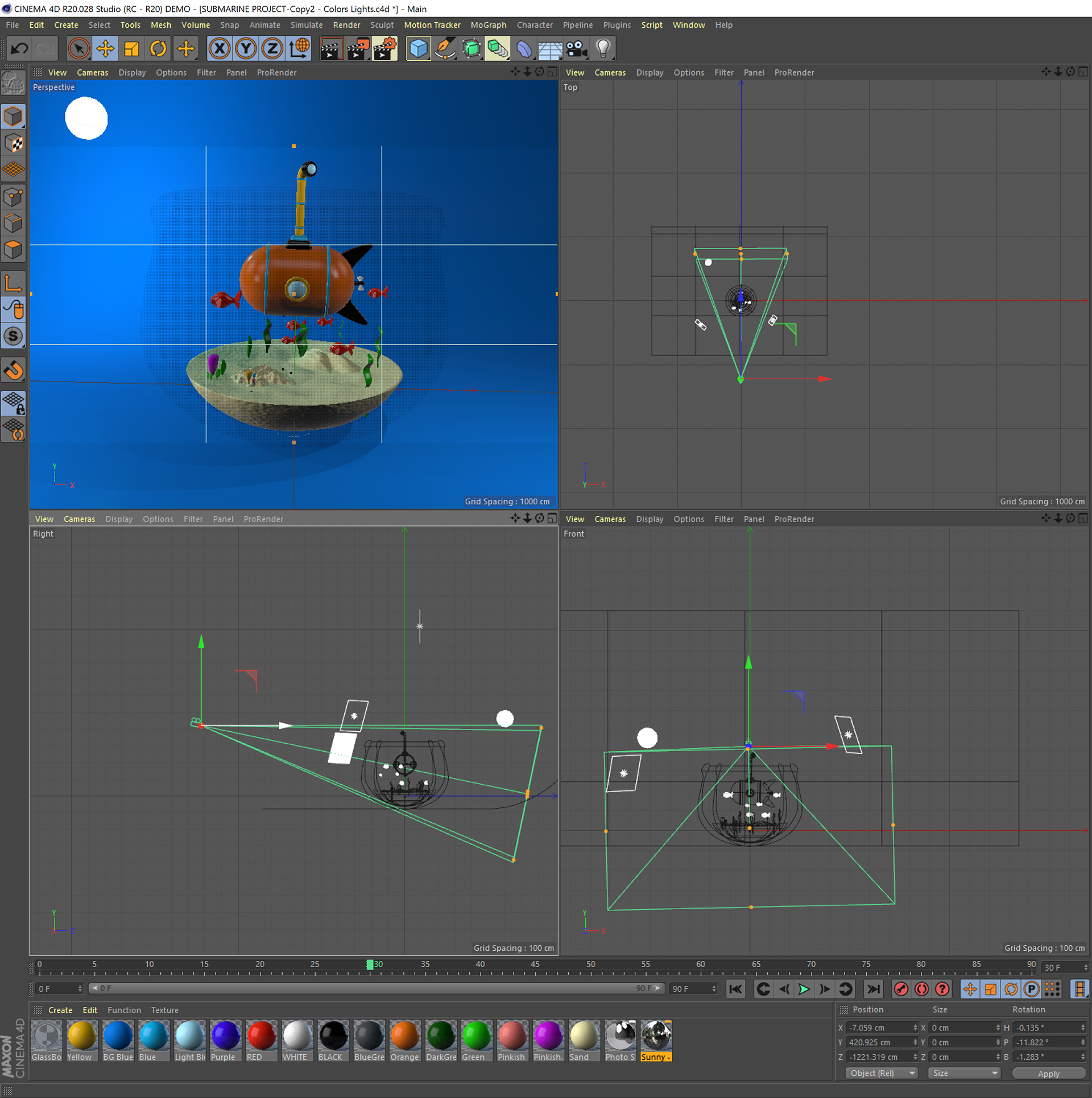The image size is (1092, 1098).
Task: Select the Rotate tool in top toolbar
Action: pyautogui.click(x=158, y=49)
